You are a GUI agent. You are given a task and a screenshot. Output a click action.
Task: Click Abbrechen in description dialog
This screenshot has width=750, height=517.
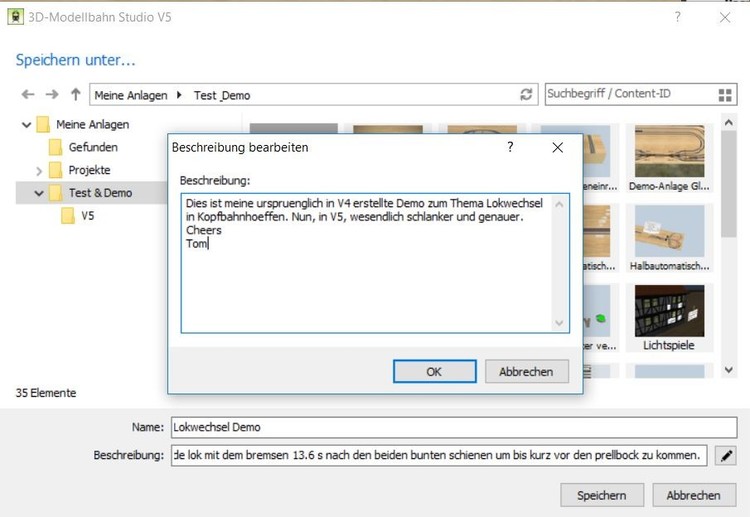(x=527, y=372)
